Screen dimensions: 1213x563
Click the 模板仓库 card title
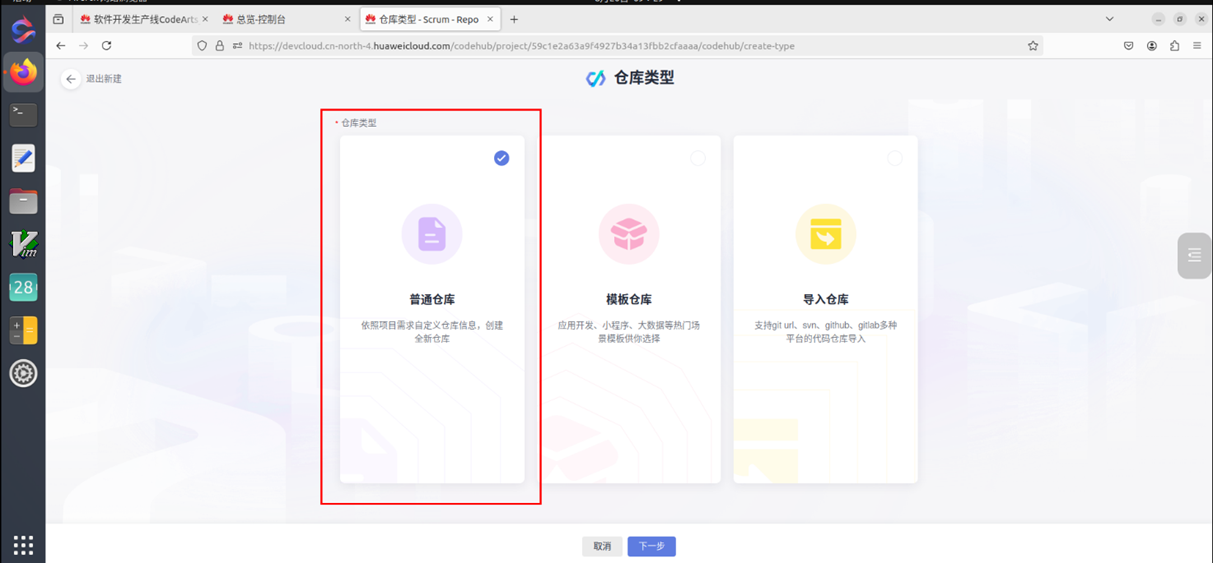pos(629,299)
